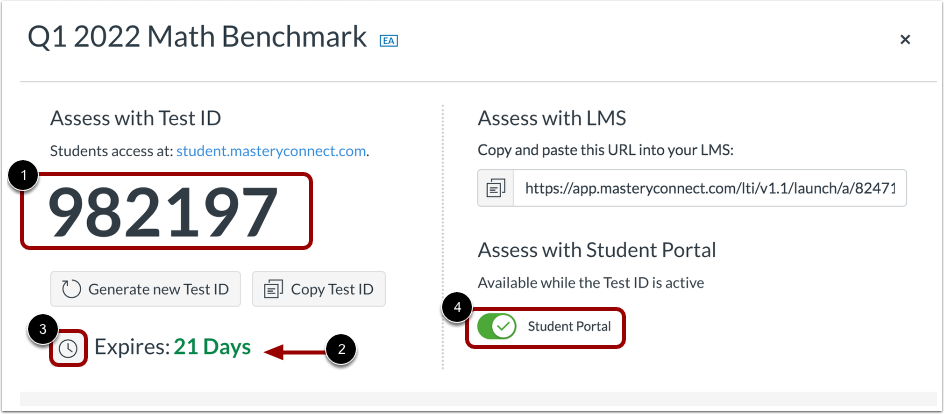
Task: Click the clock icon beside Expires
Action: coord(69,348)
